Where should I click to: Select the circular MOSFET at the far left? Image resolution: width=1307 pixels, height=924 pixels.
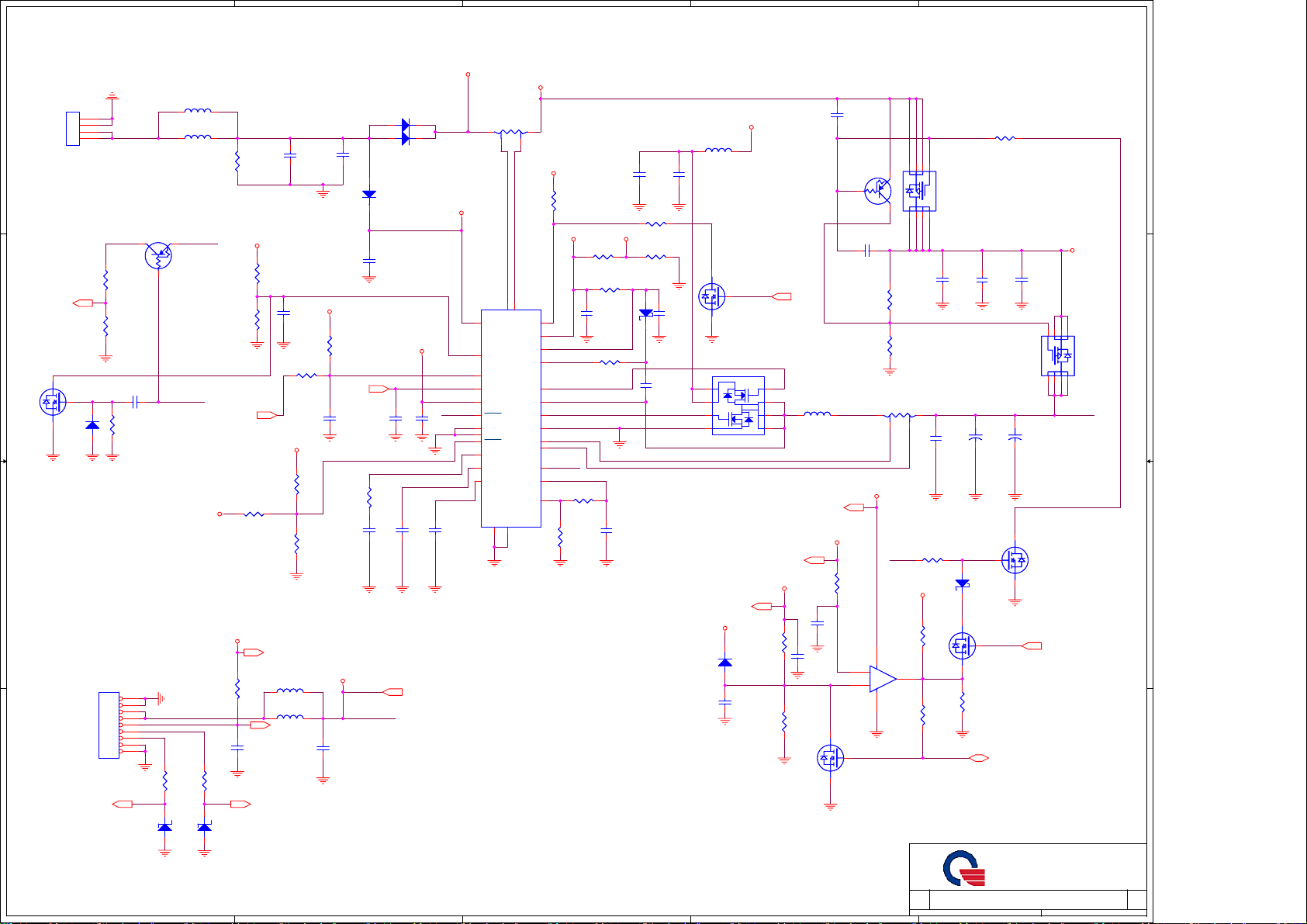[x=53, y=402]
